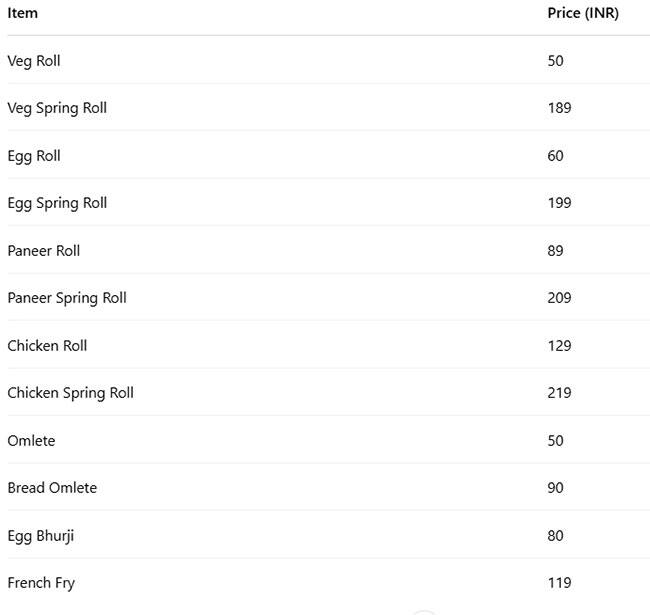
Task: Click the Item column header
Action: click(x=22, y=13)
